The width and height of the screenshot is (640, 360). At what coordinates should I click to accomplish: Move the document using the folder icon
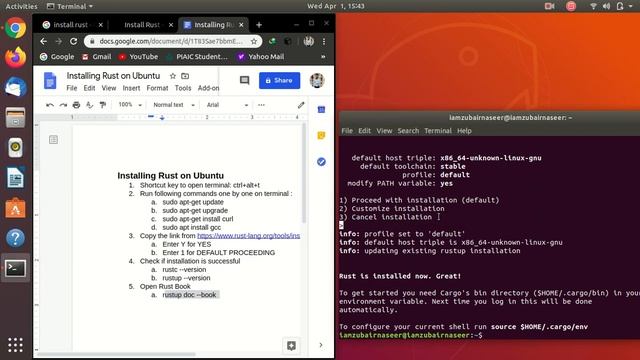(x=185, y=76)
